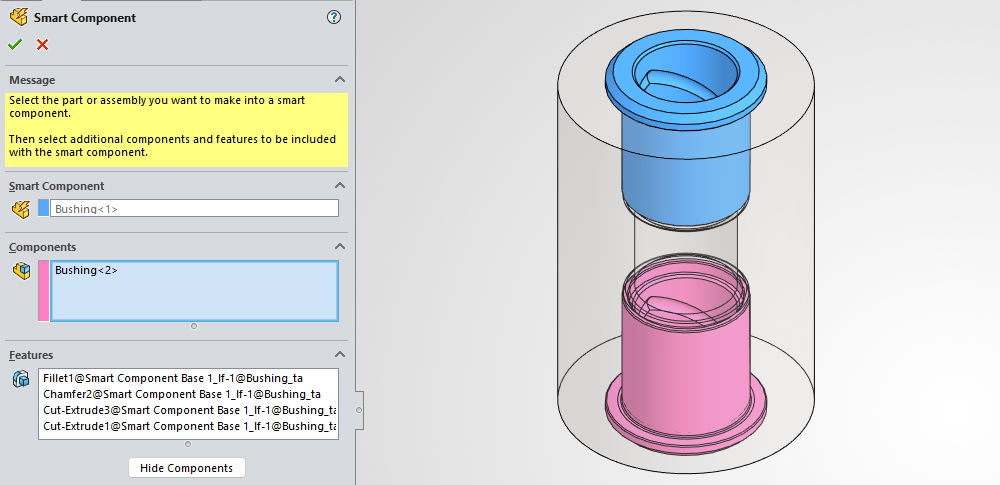Click Components section assembly icon

point(22,271)
